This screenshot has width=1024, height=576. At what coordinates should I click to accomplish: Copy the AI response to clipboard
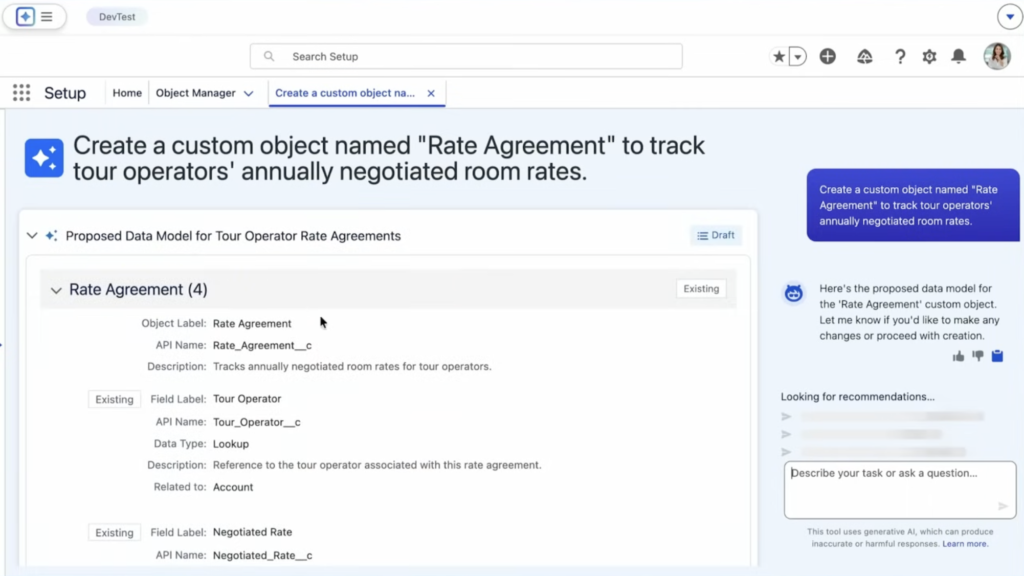click(997, 356)
